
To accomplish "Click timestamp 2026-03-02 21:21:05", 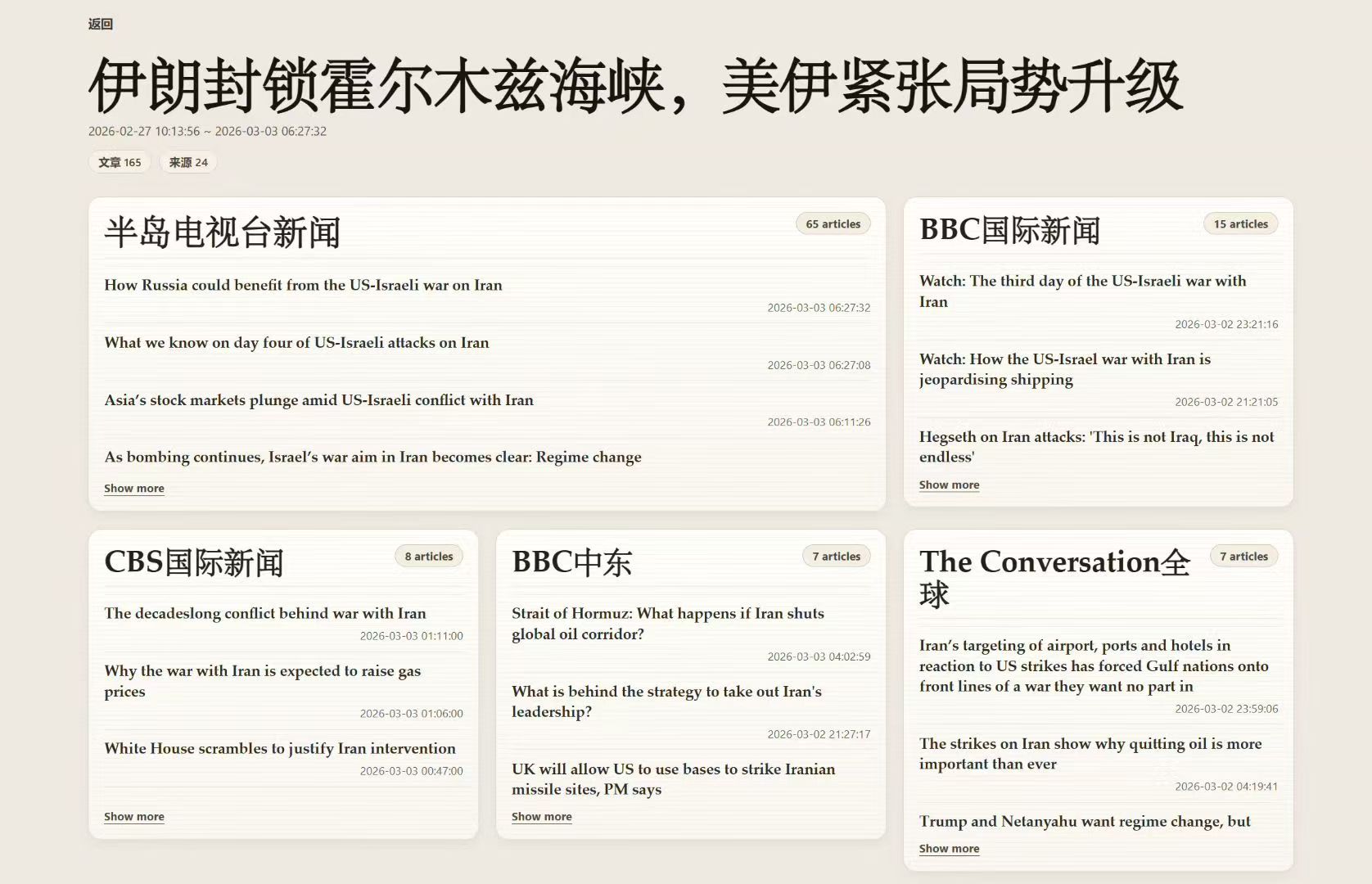I will [x=1226, y=402].
